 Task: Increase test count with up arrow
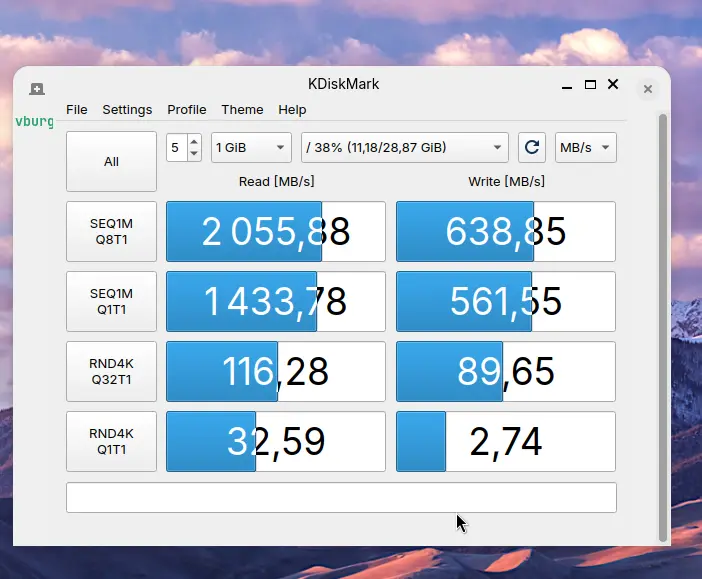click(194, 141)
